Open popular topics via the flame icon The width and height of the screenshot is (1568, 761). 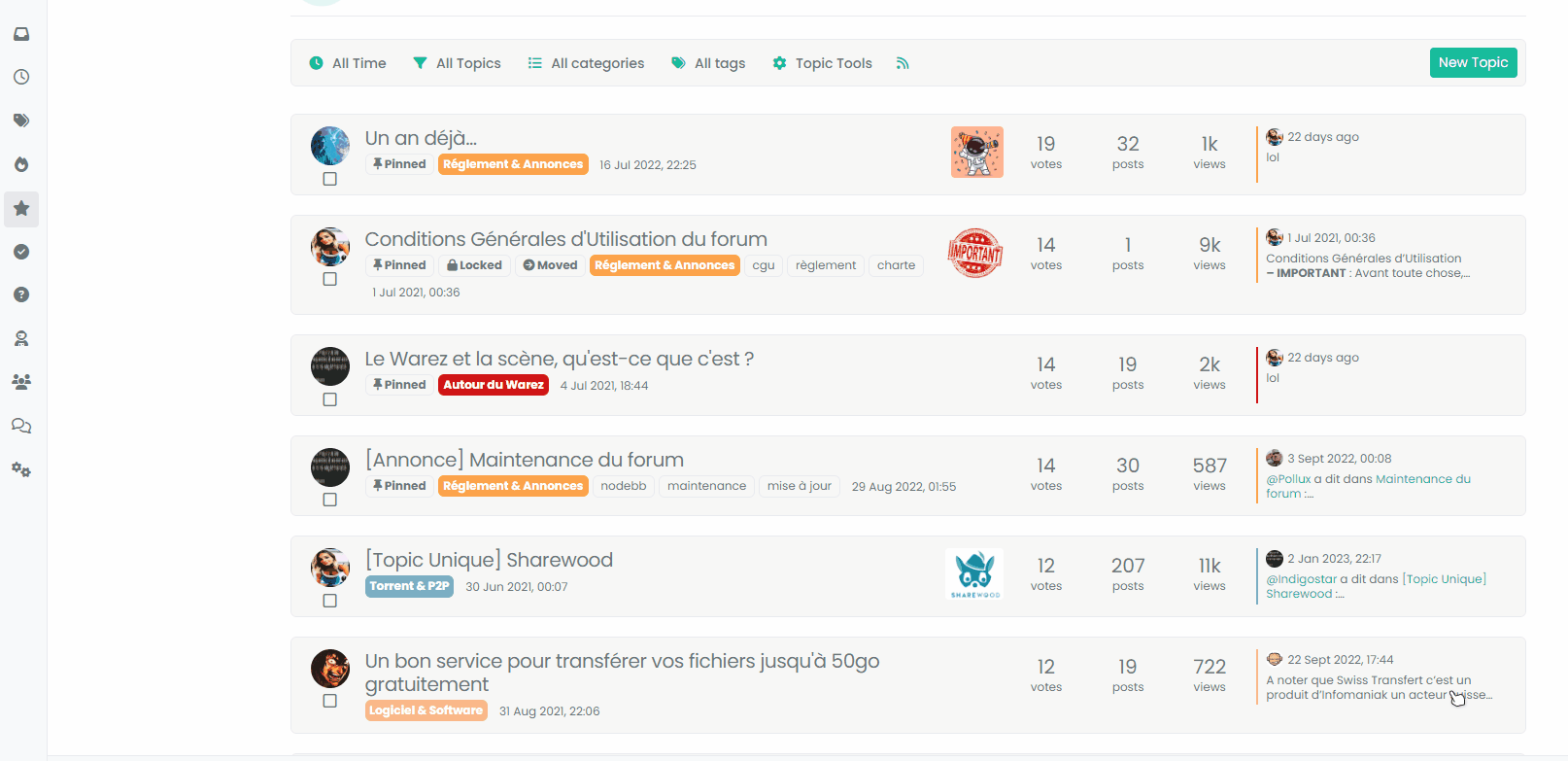pos(21,164)
